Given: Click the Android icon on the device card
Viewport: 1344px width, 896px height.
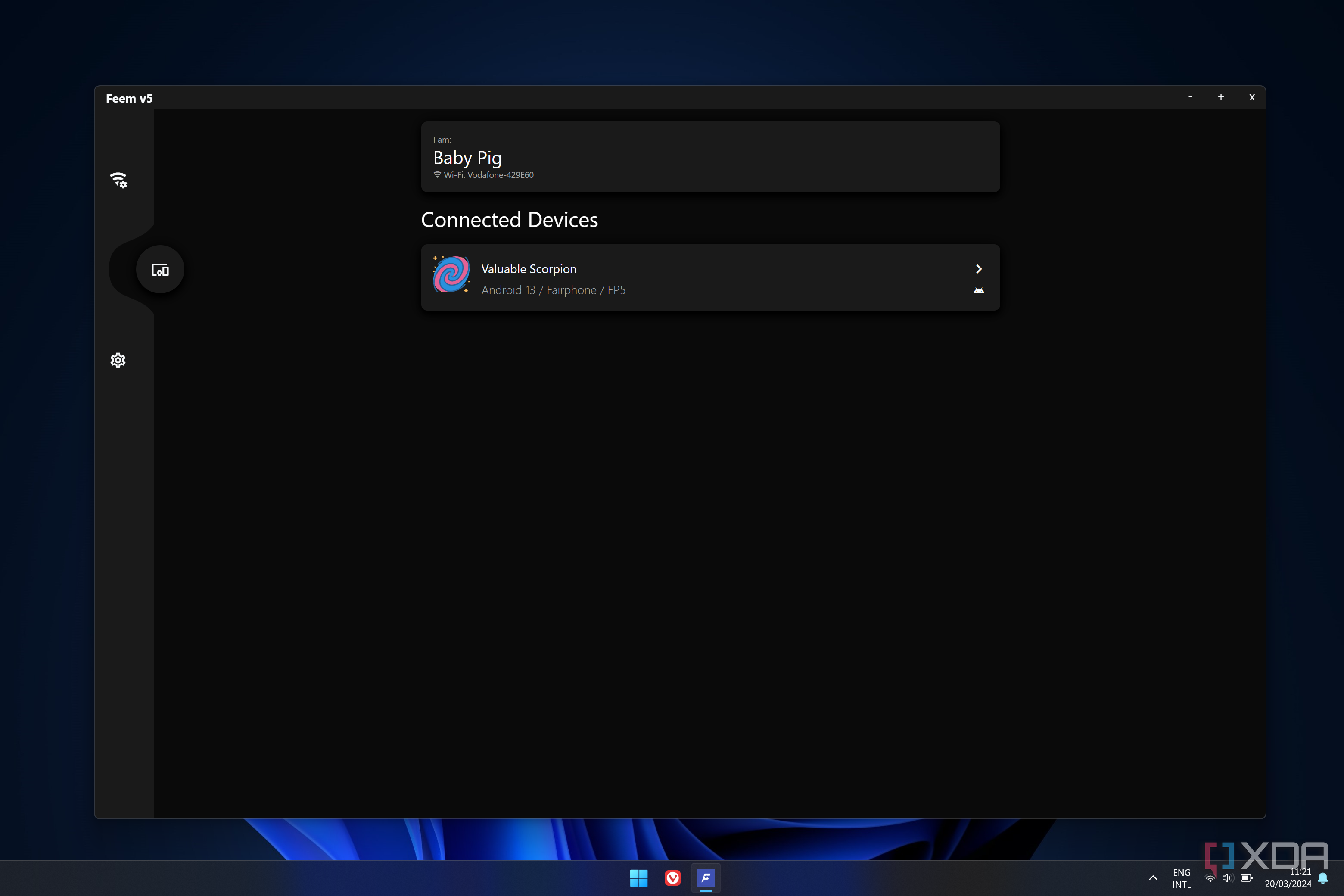Looking at the screenshot, I should [979, 291].
